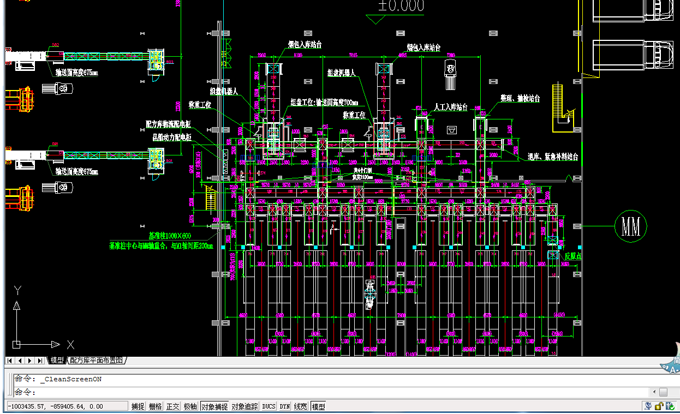The width and height of the screenshot is (680, 414).
Task: Toggle 线宽 lineweight display button
Action: 300,407
